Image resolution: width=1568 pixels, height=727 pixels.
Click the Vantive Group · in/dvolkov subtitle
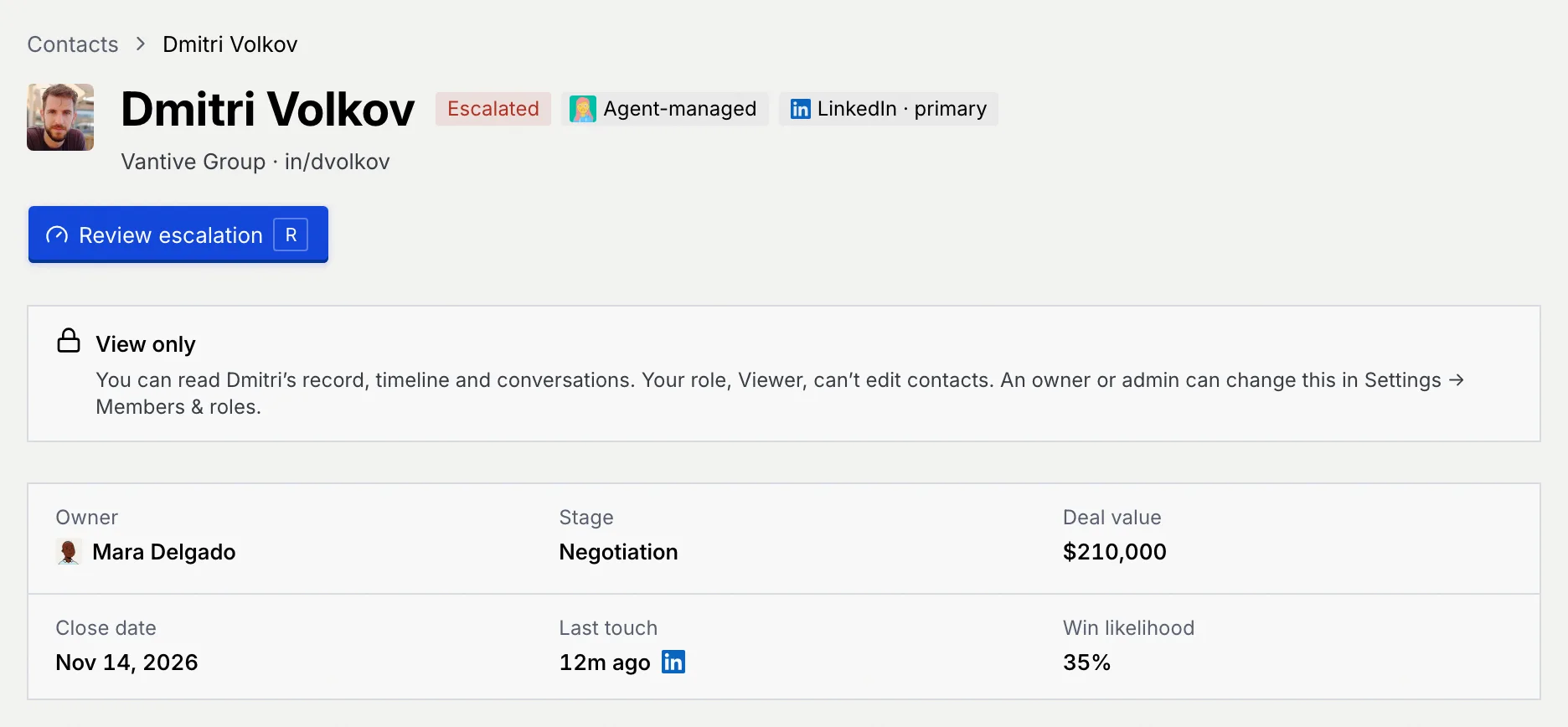tap(255, 162)
